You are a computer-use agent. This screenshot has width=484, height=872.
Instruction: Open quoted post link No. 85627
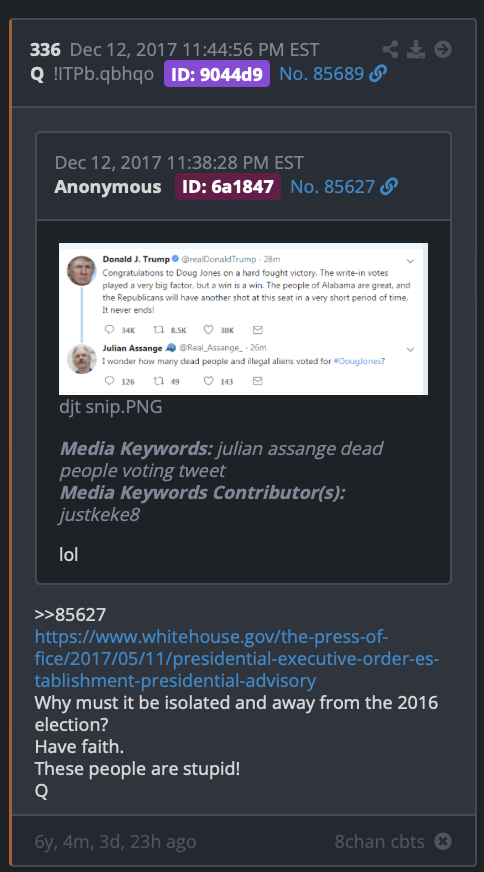[333, 186]
